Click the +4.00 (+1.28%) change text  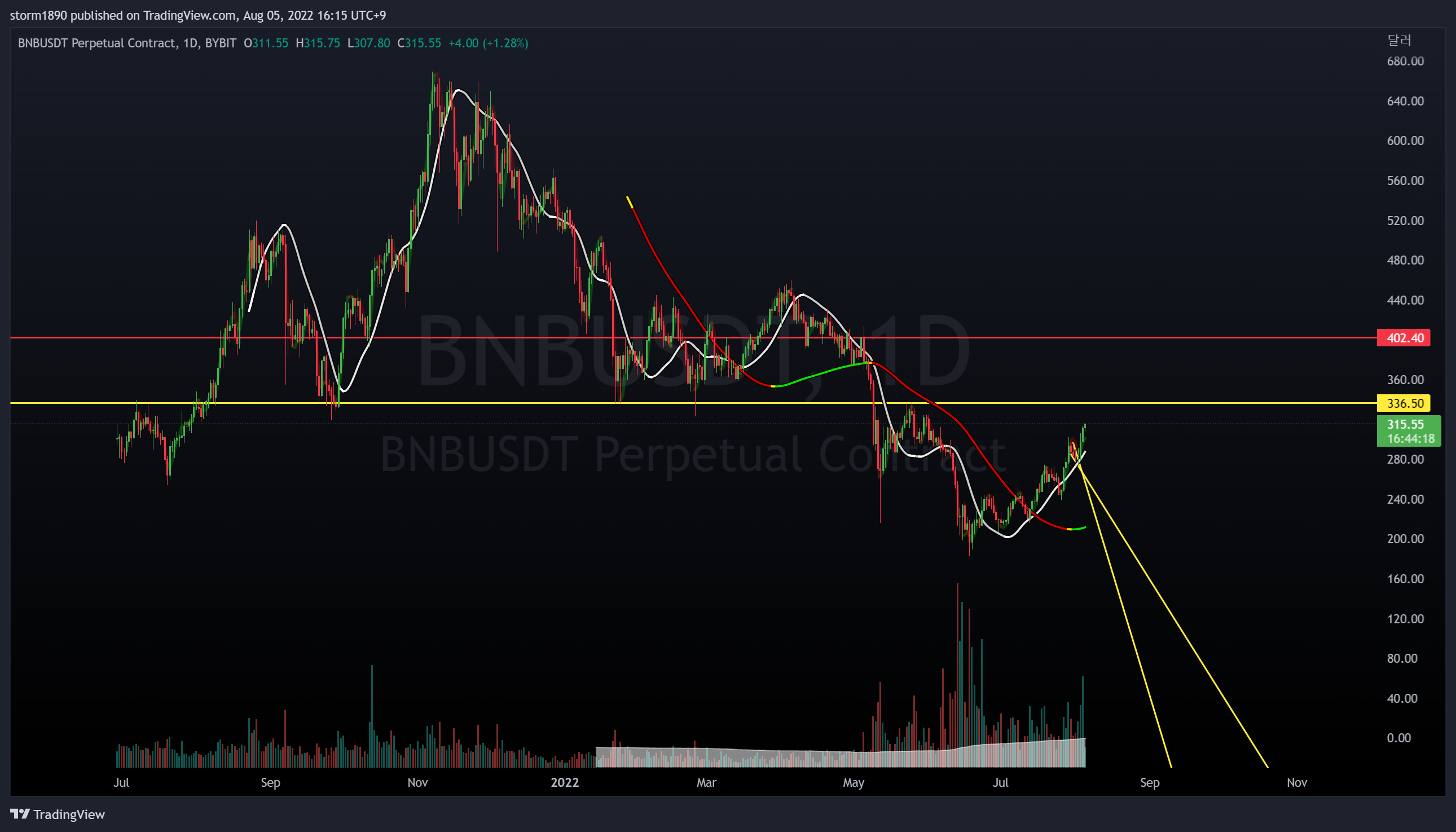[x=488, y=43]
